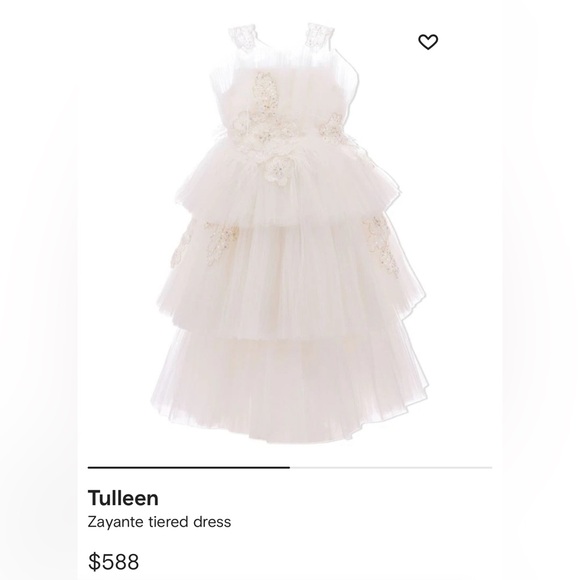Click the $588 price label
580x580 pixels.
(x=114, y=561)
